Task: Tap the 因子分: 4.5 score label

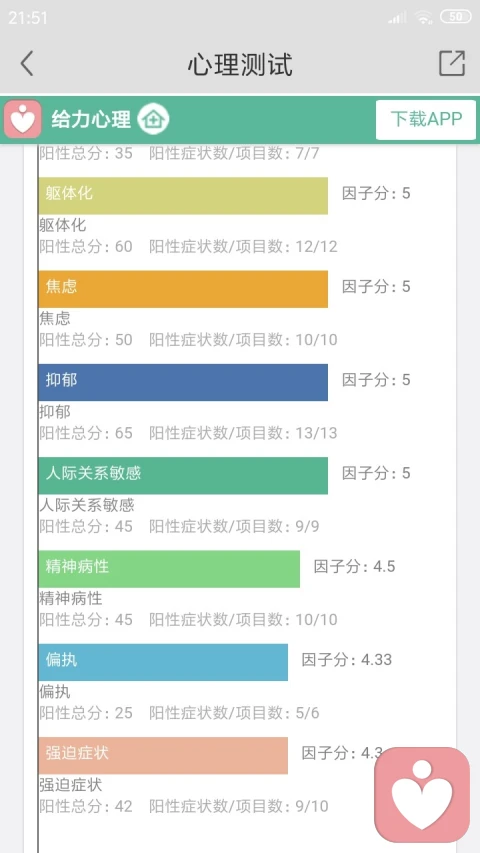Action: (x=354, y=567)
